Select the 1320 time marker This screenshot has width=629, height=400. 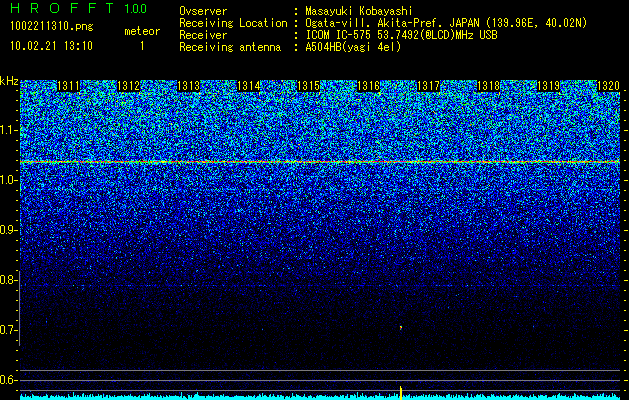[x=609, y=86]
